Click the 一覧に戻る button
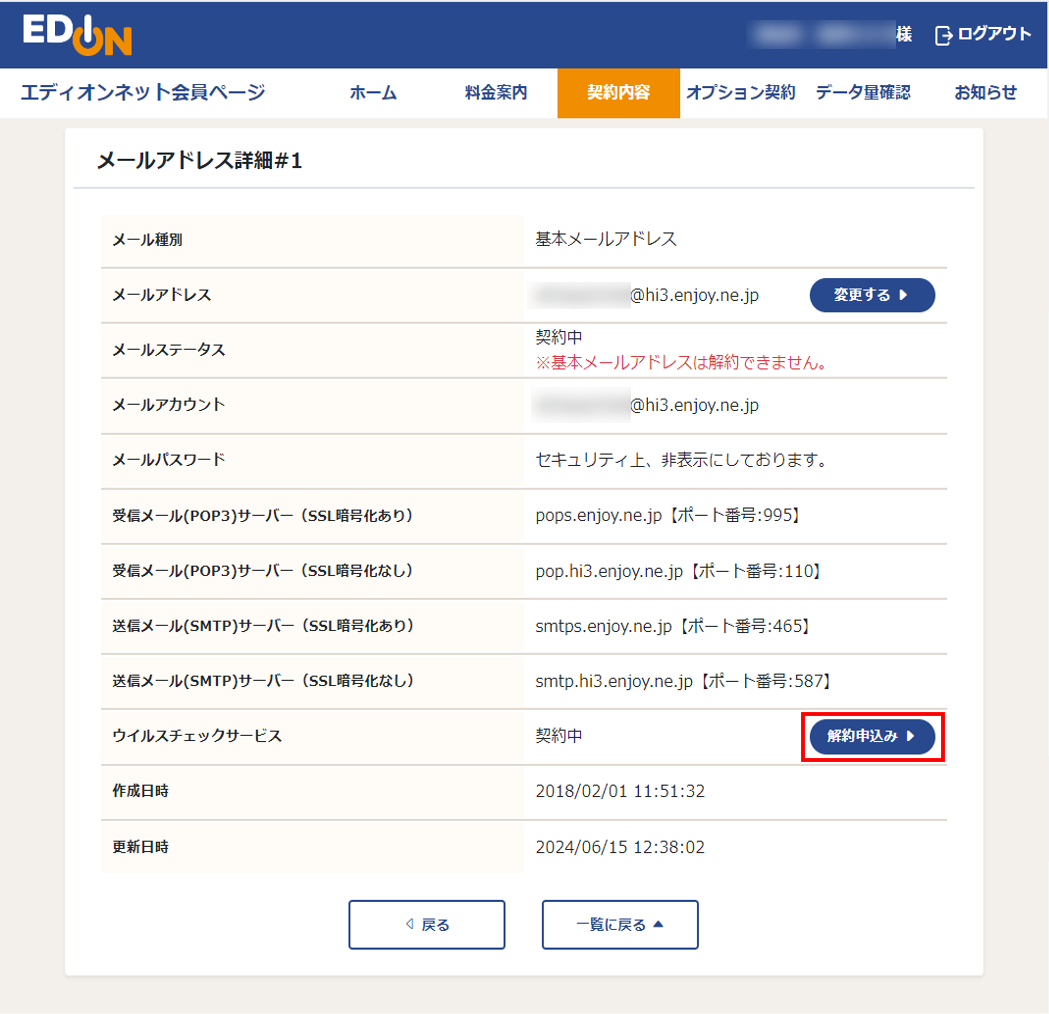The height and width of the screenshot is (1014, 1049). pos(620,924)
